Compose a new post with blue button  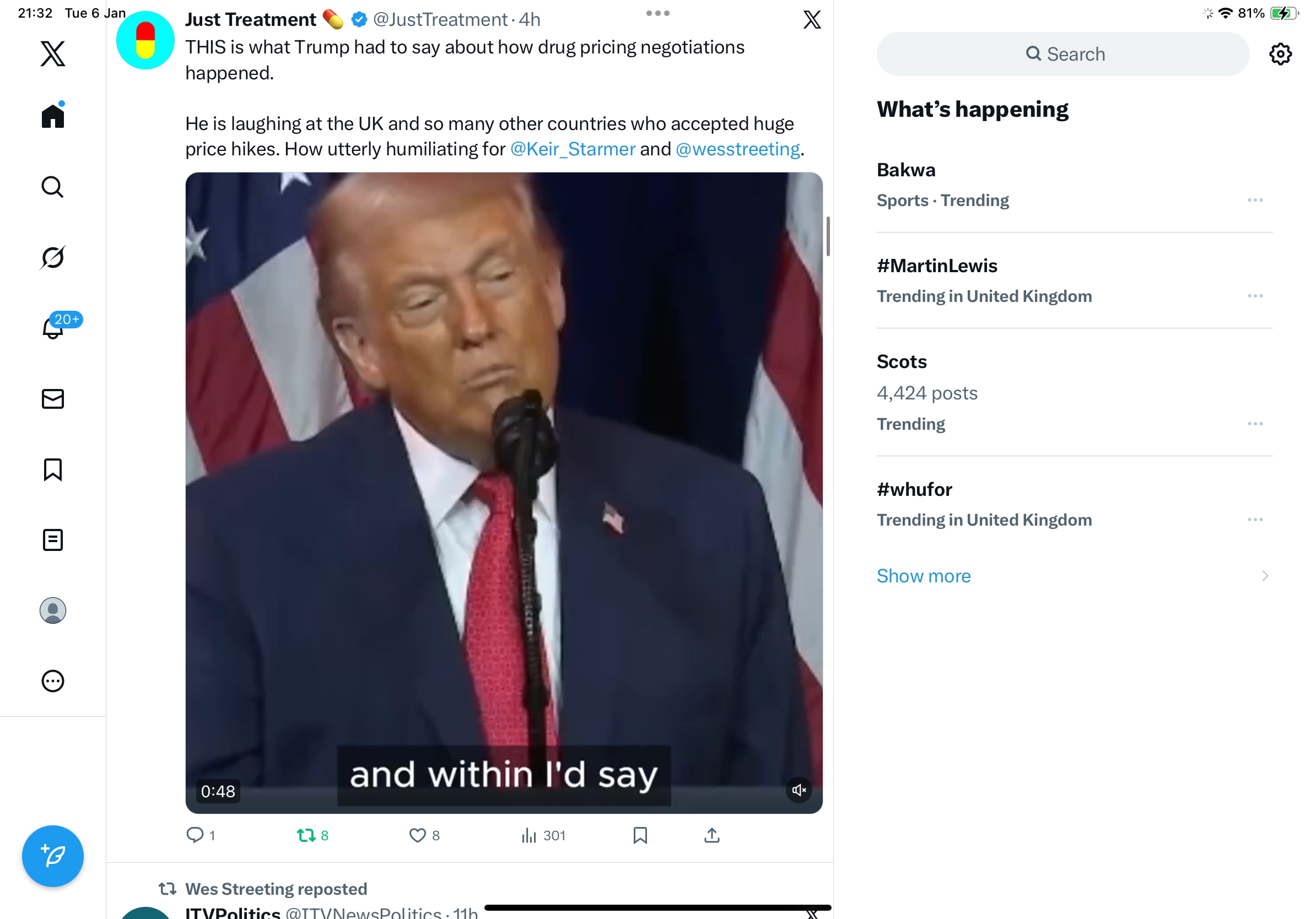(x=53, y=856)
